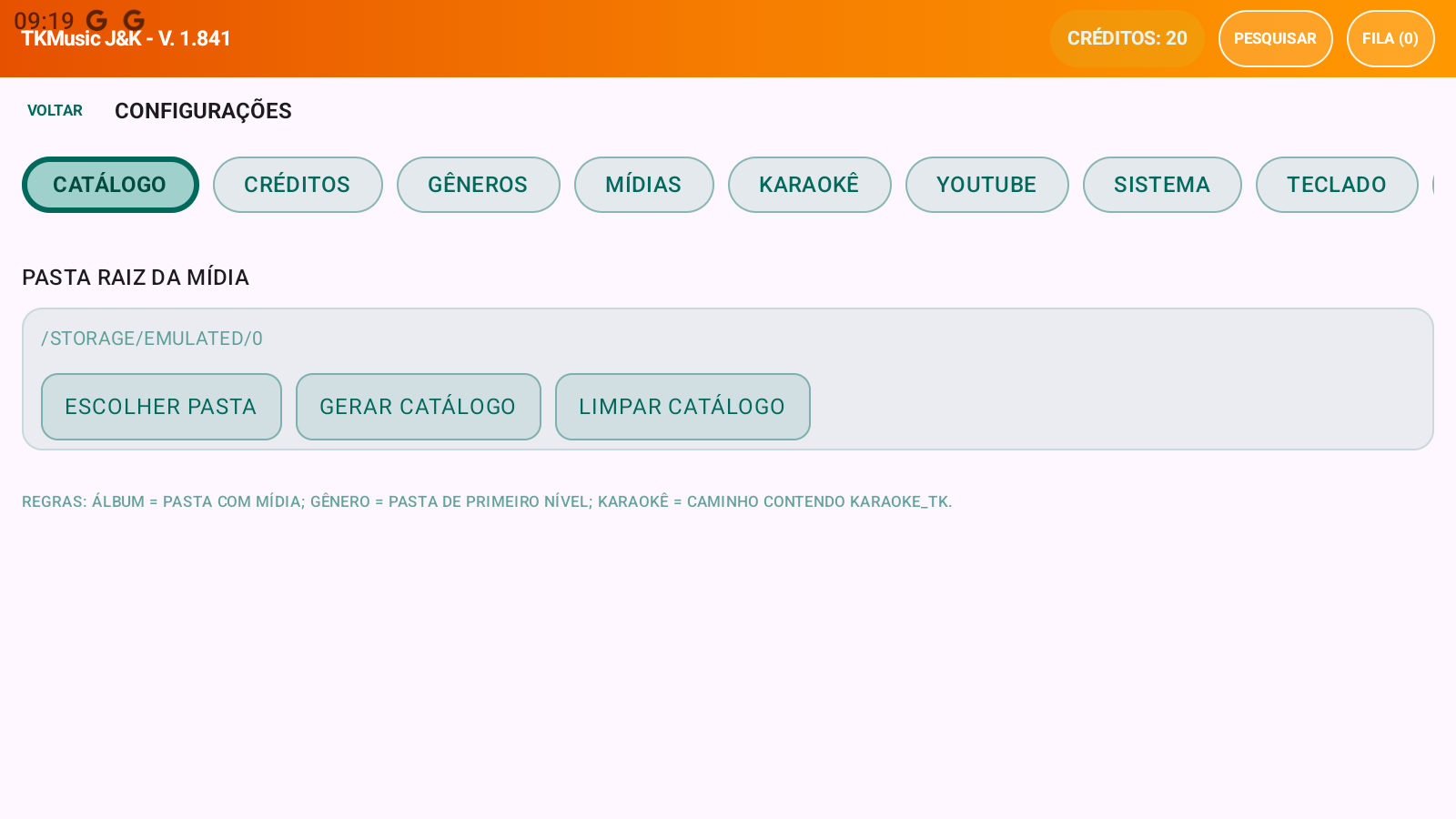
Task: Click the /STORAGE/EMULATED/0 path text
Action: pyautogui.click(x=152, y=339)
